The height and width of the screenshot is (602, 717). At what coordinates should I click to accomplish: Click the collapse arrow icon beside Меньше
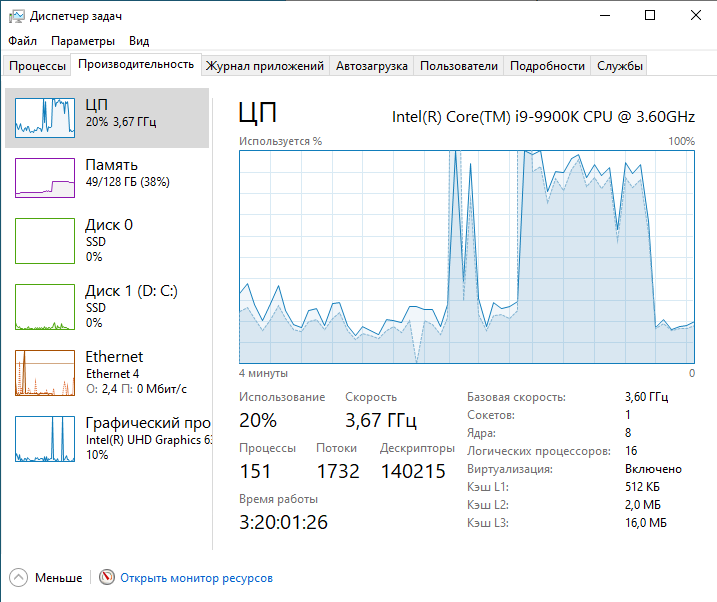(x=19, y=578)
